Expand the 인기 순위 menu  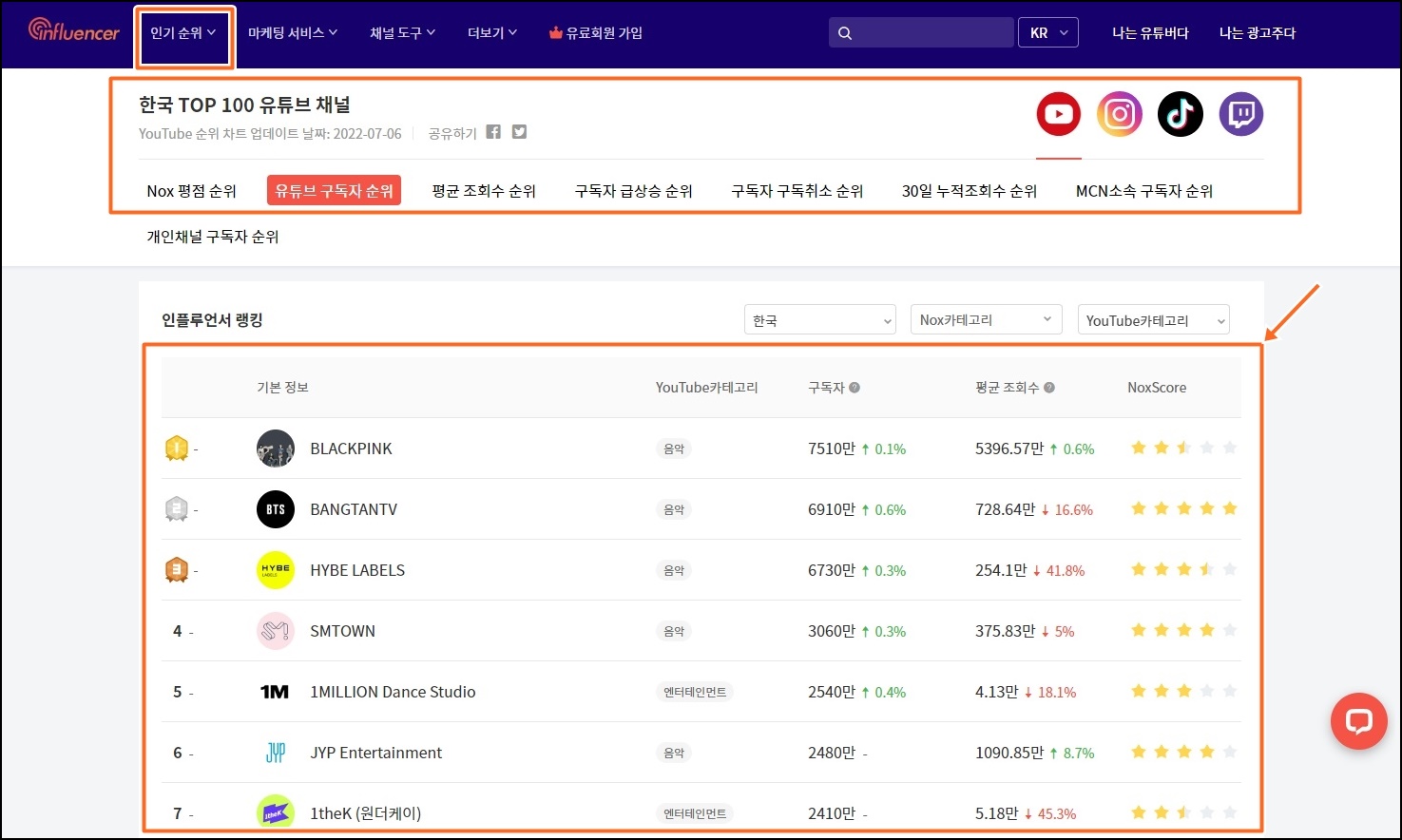[x=183, y=33]
